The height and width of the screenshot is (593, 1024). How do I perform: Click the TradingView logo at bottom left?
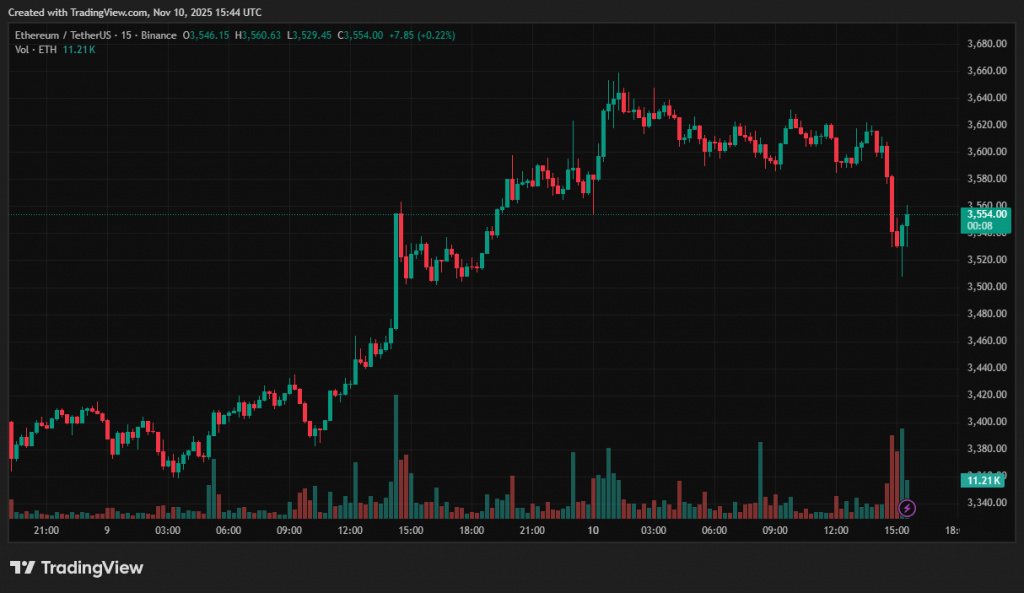77,568
